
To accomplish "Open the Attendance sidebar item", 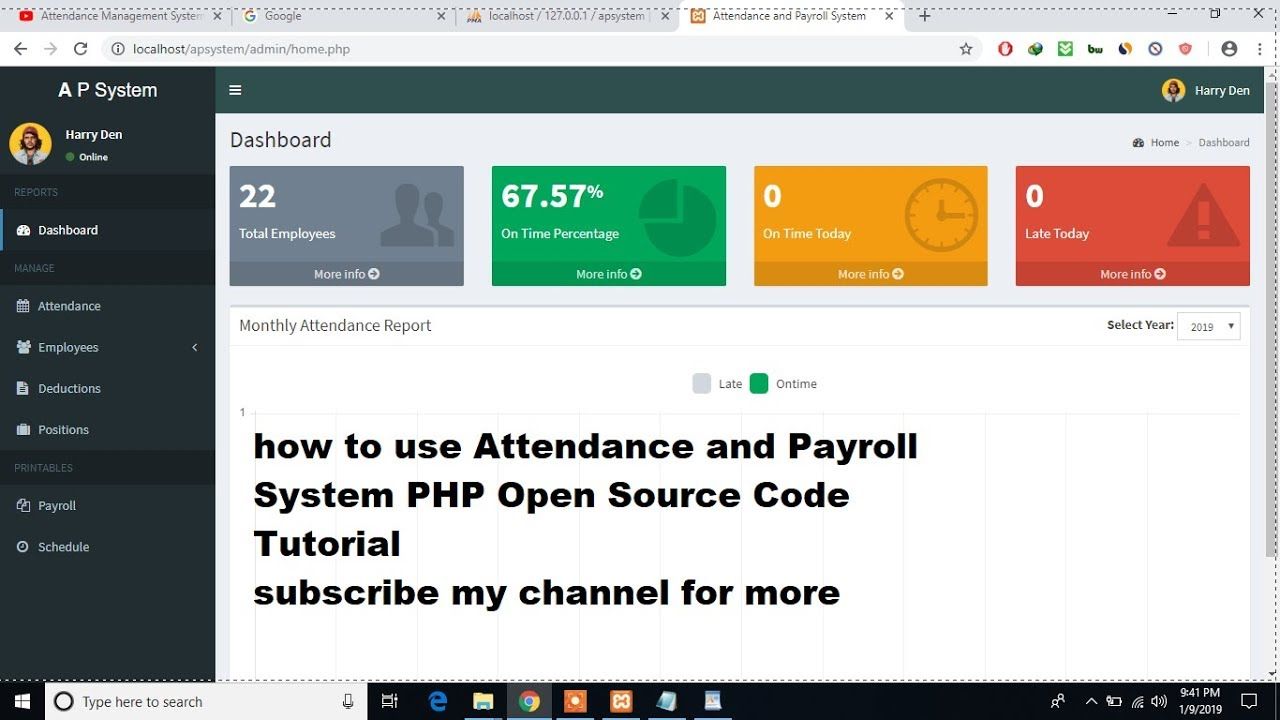I will 107,306.
